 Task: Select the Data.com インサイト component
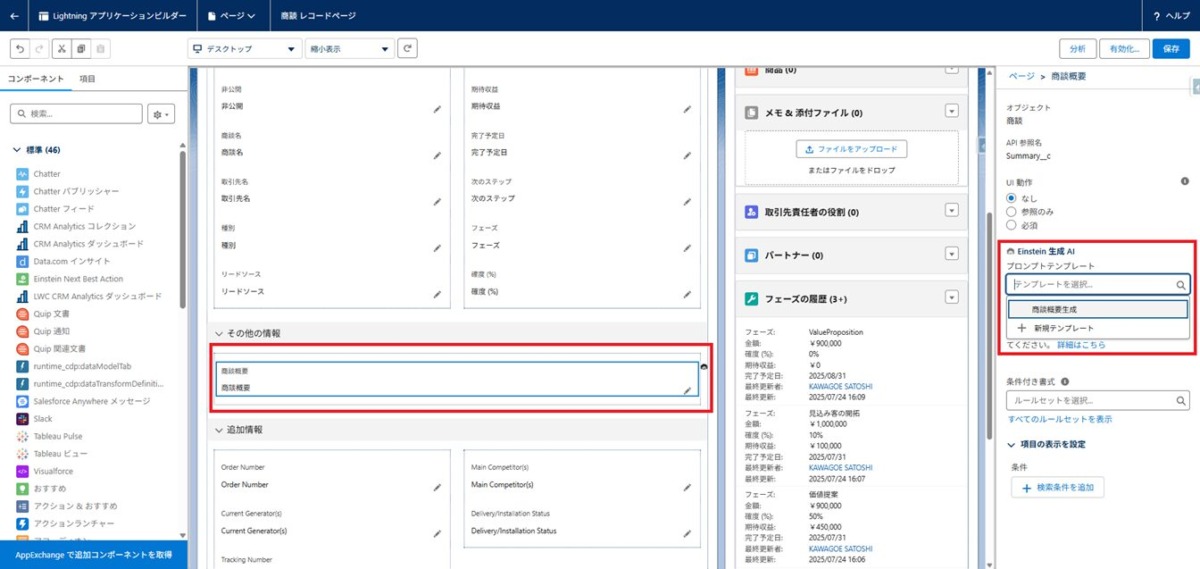pyautogui.click(x=64, y=261)
